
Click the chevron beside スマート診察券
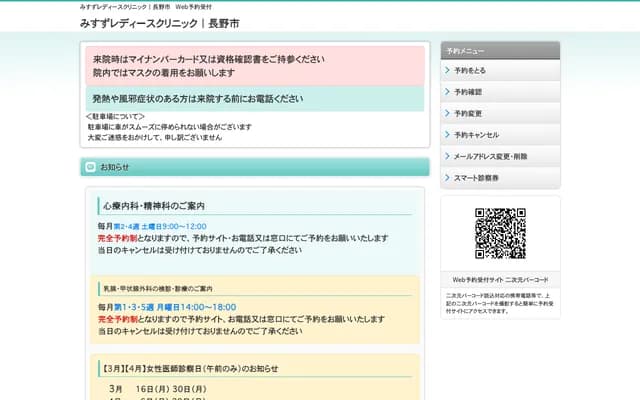(x=447, y=178)
